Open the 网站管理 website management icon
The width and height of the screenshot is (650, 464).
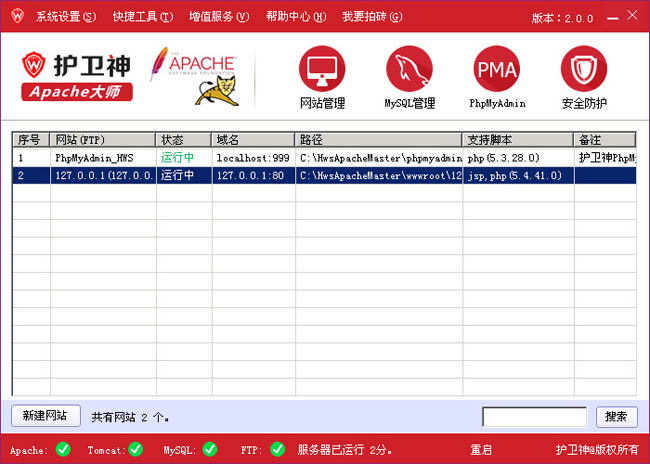coord(322,68)
